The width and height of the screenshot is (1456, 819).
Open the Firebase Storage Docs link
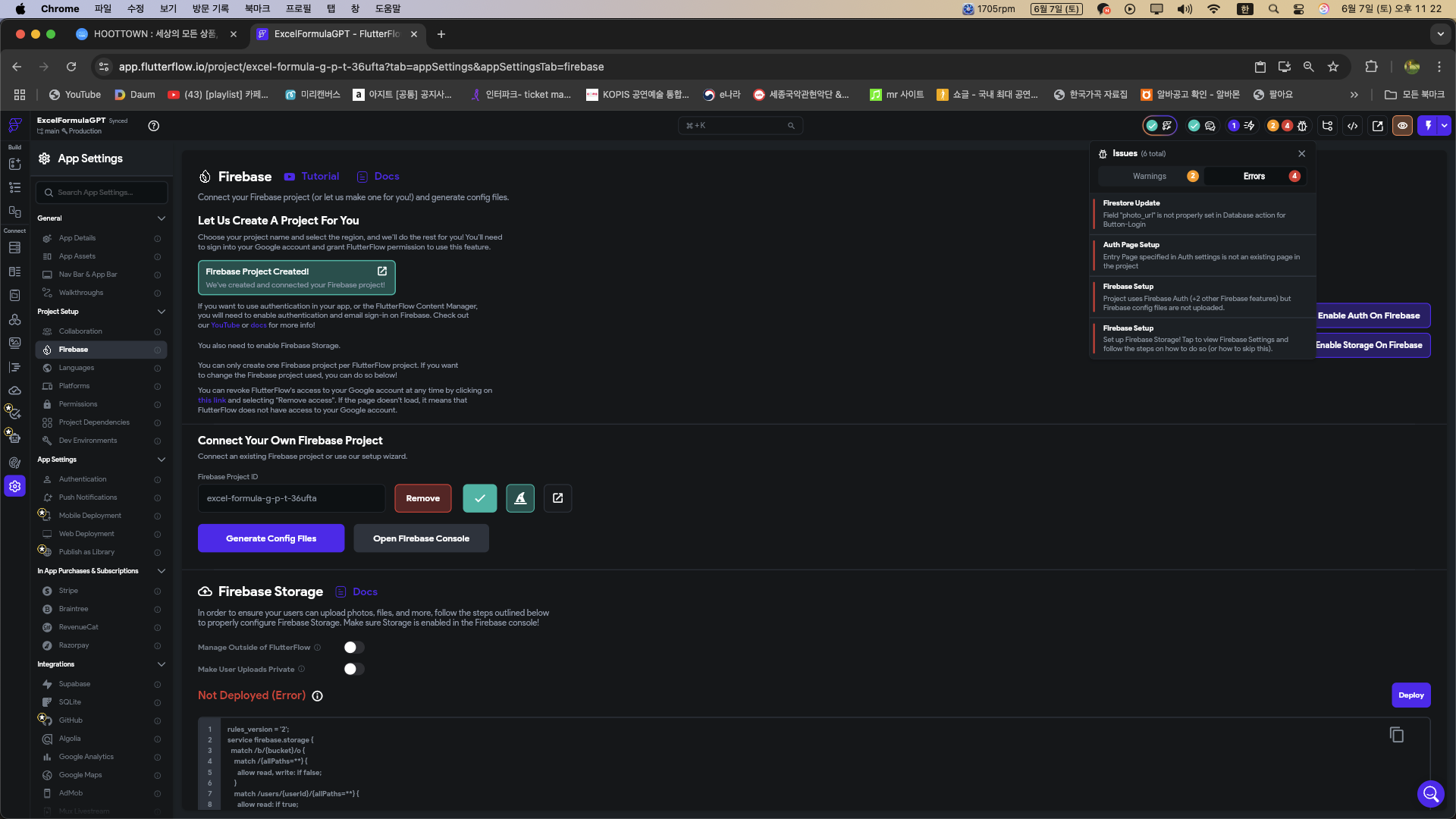coord(357,592)
